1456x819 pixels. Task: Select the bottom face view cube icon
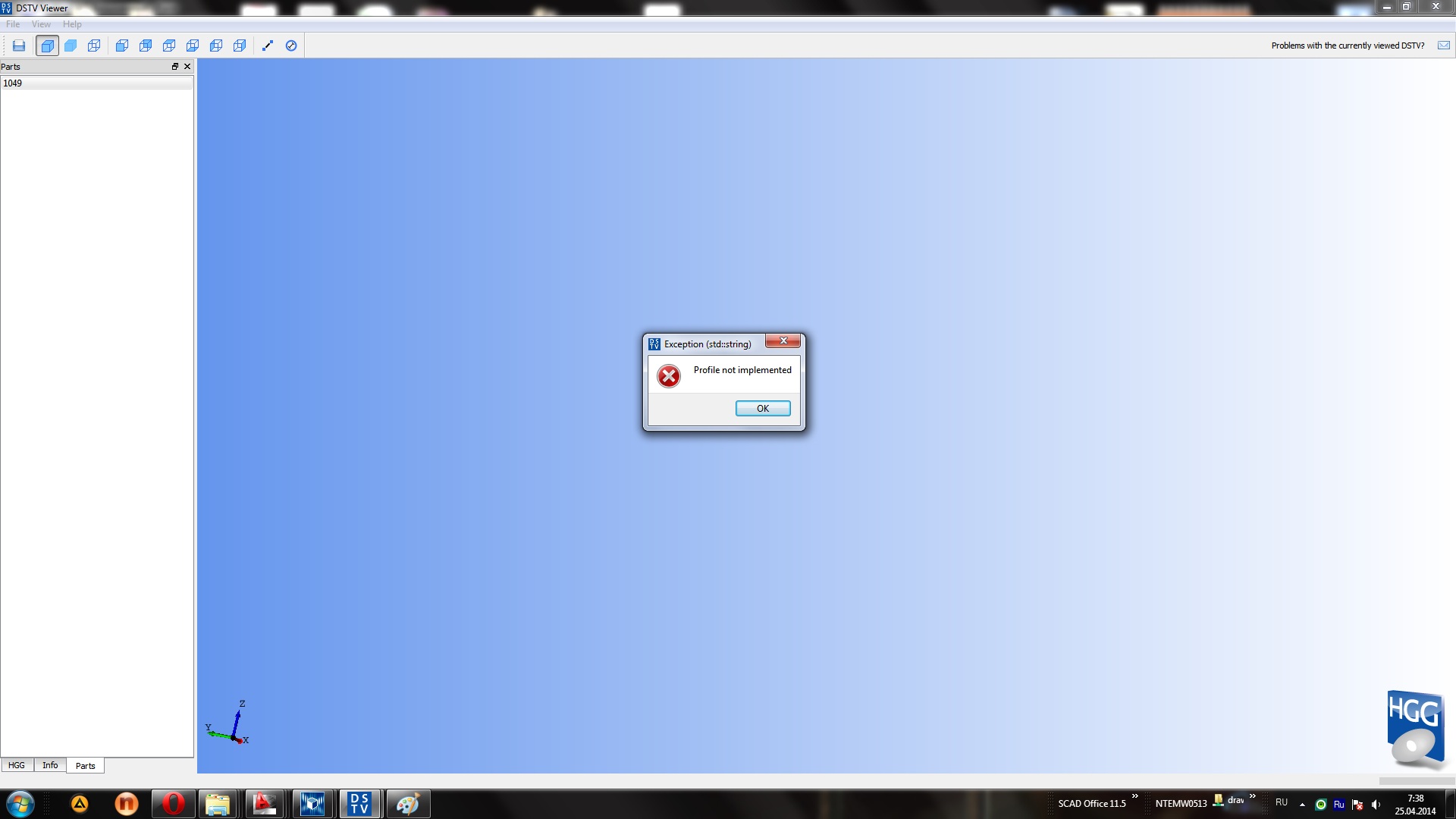click(193, 45)
